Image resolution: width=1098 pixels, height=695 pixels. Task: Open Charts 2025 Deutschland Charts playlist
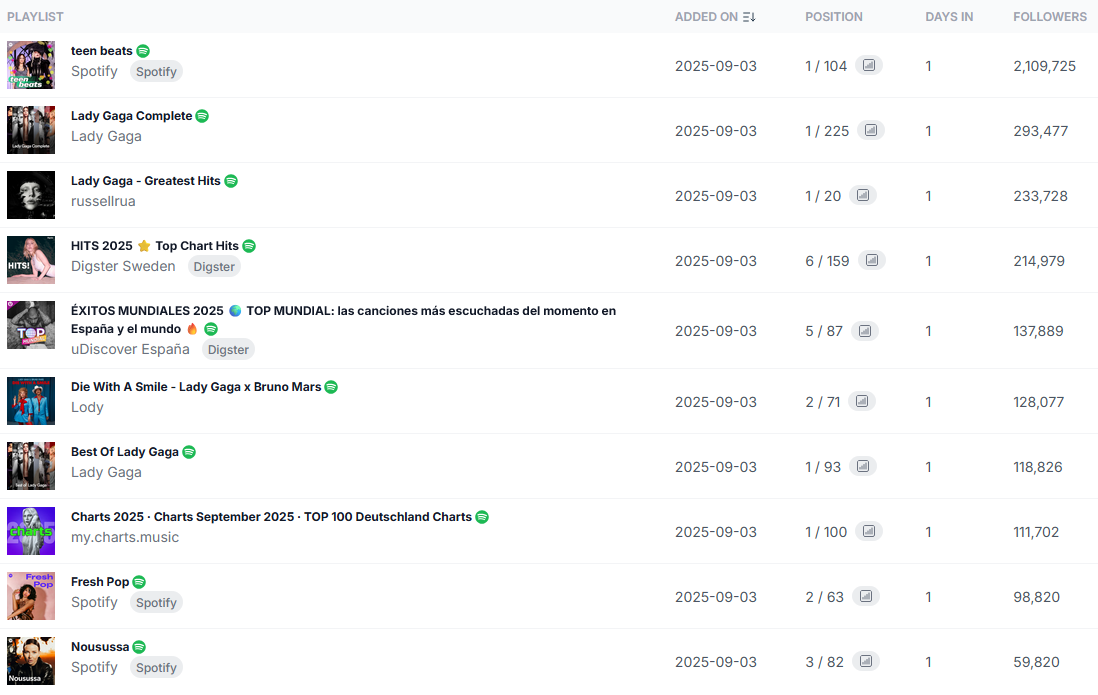click(271, 517)
